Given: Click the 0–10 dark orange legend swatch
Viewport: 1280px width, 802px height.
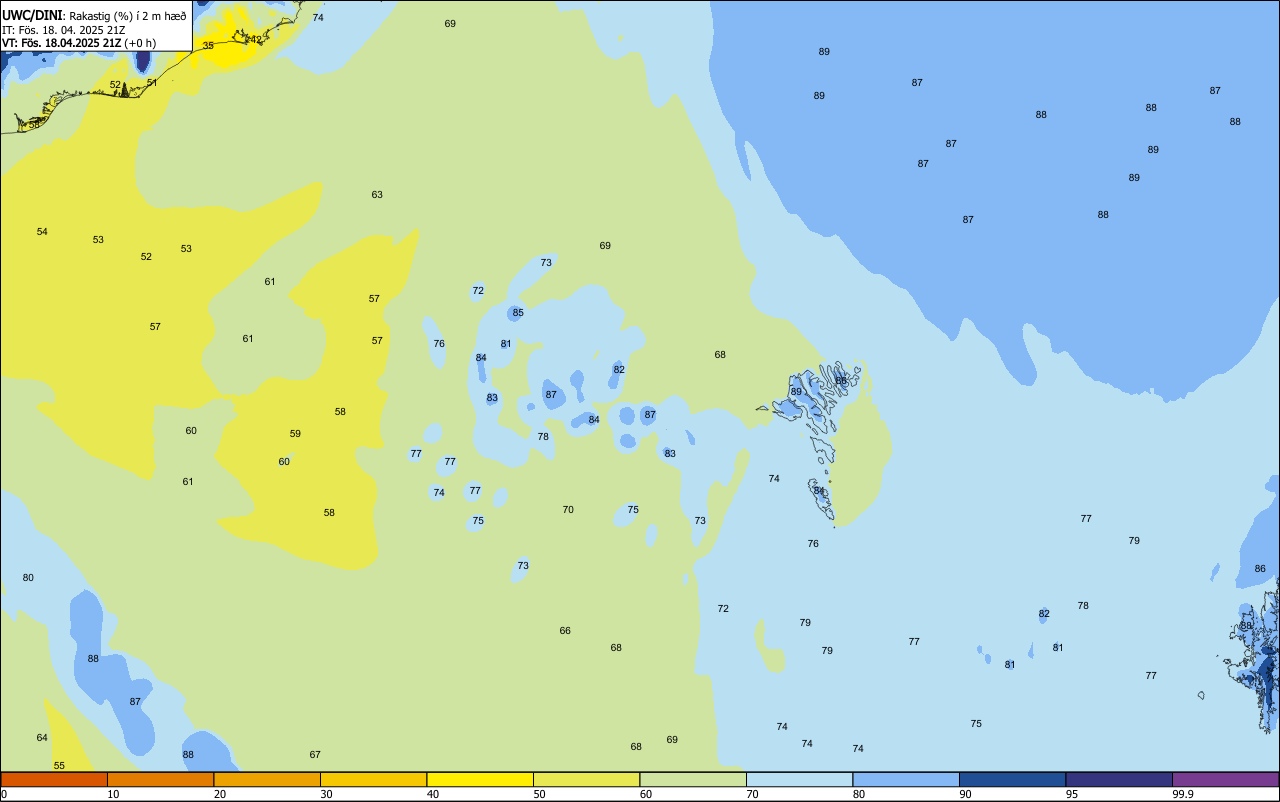Looking at the screenshot, I should [54, 779].
